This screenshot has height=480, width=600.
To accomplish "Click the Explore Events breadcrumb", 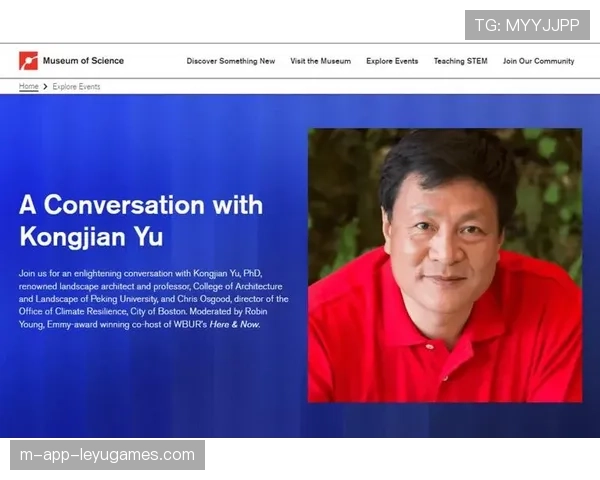I will click(x=76, y=87).
